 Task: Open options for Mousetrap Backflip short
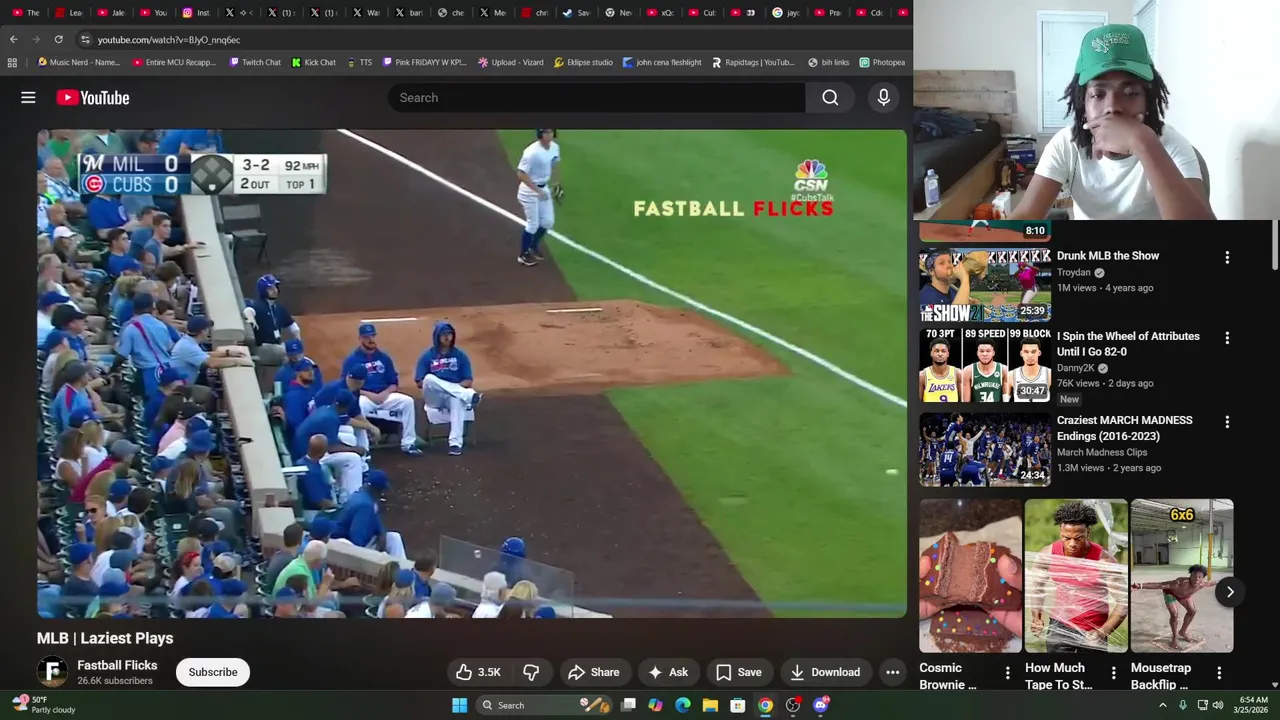(1219, 673)
